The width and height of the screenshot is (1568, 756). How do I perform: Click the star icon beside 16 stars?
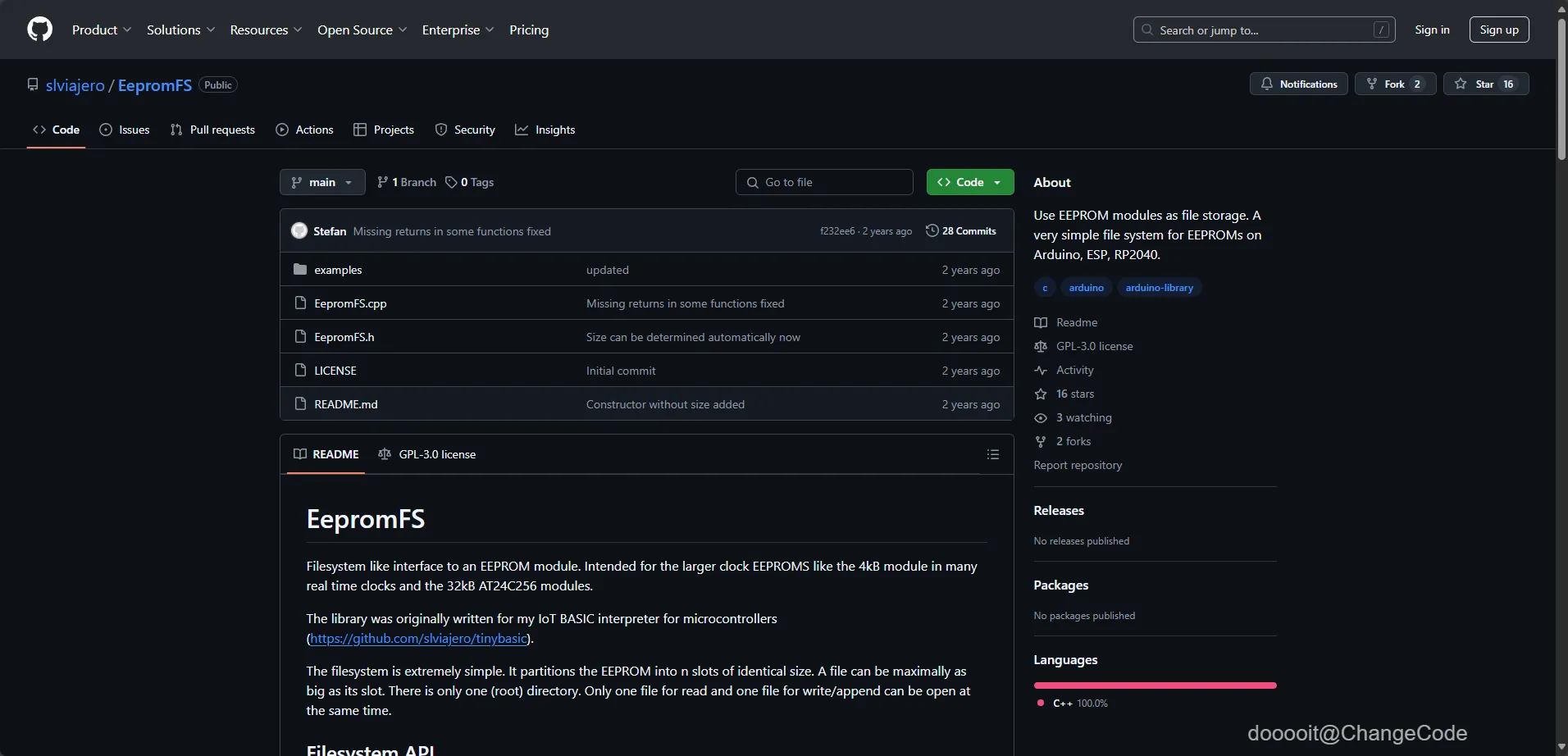click(1041, 394)
